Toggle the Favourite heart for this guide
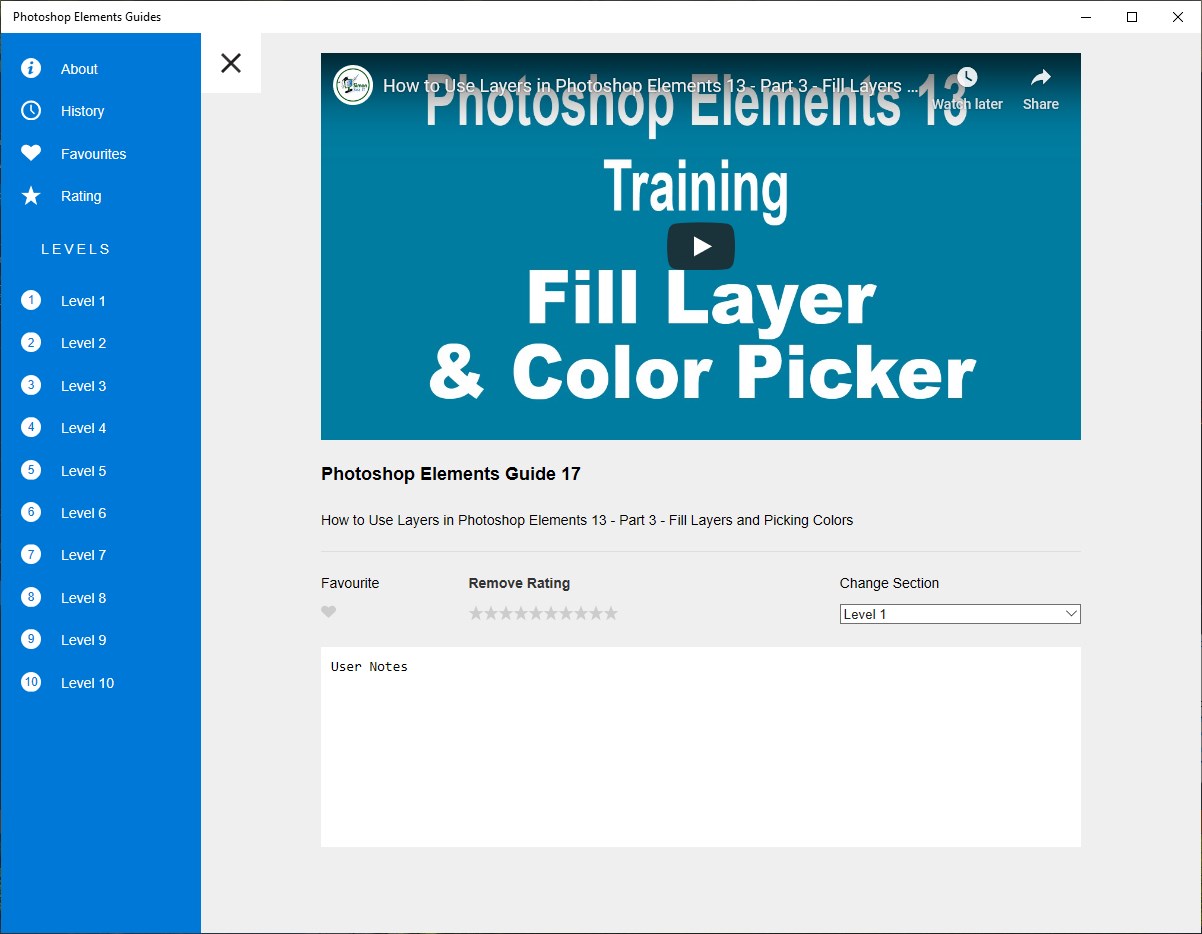The height and width of the screenshot is (934, 1202). (329, 612)
